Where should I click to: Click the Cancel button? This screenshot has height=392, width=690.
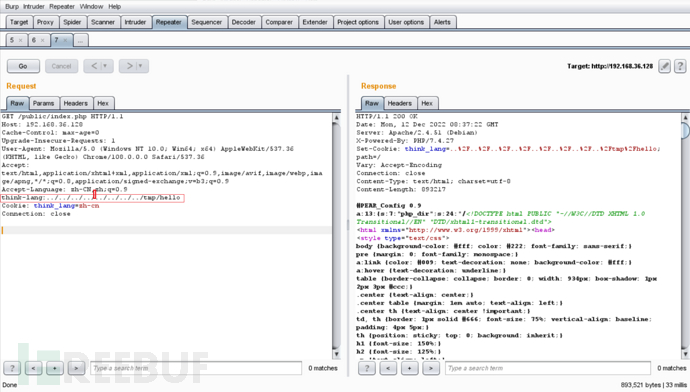coord(61,66)
